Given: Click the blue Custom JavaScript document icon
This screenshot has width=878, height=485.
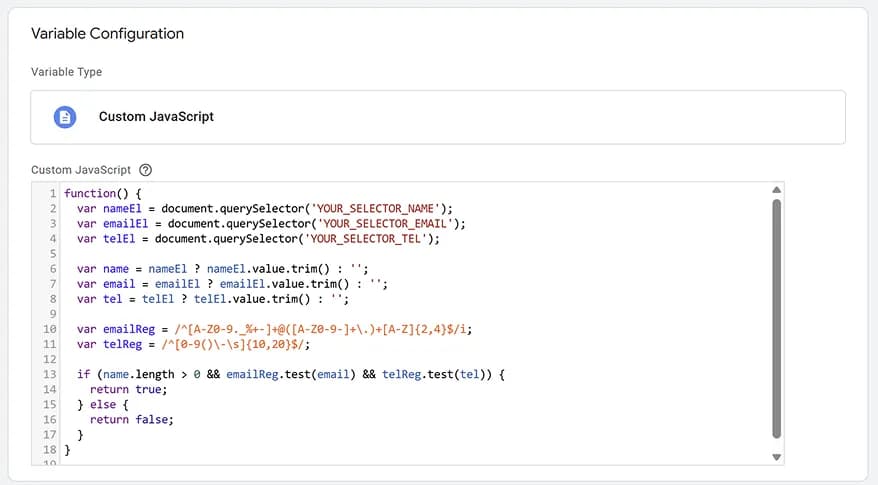Looking at the screenshot, I should pyautogui.click(x=65, y=117).
